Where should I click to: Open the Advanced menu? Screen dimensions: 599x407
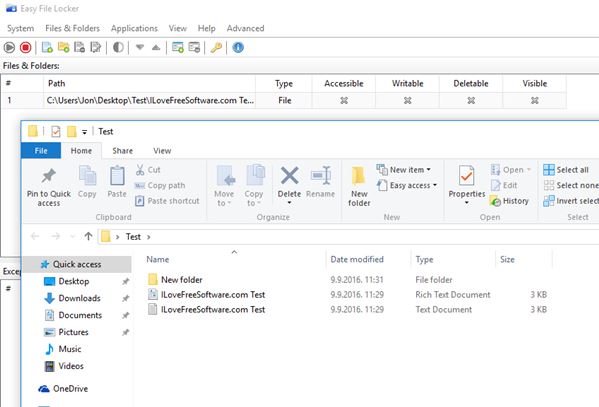245,28
